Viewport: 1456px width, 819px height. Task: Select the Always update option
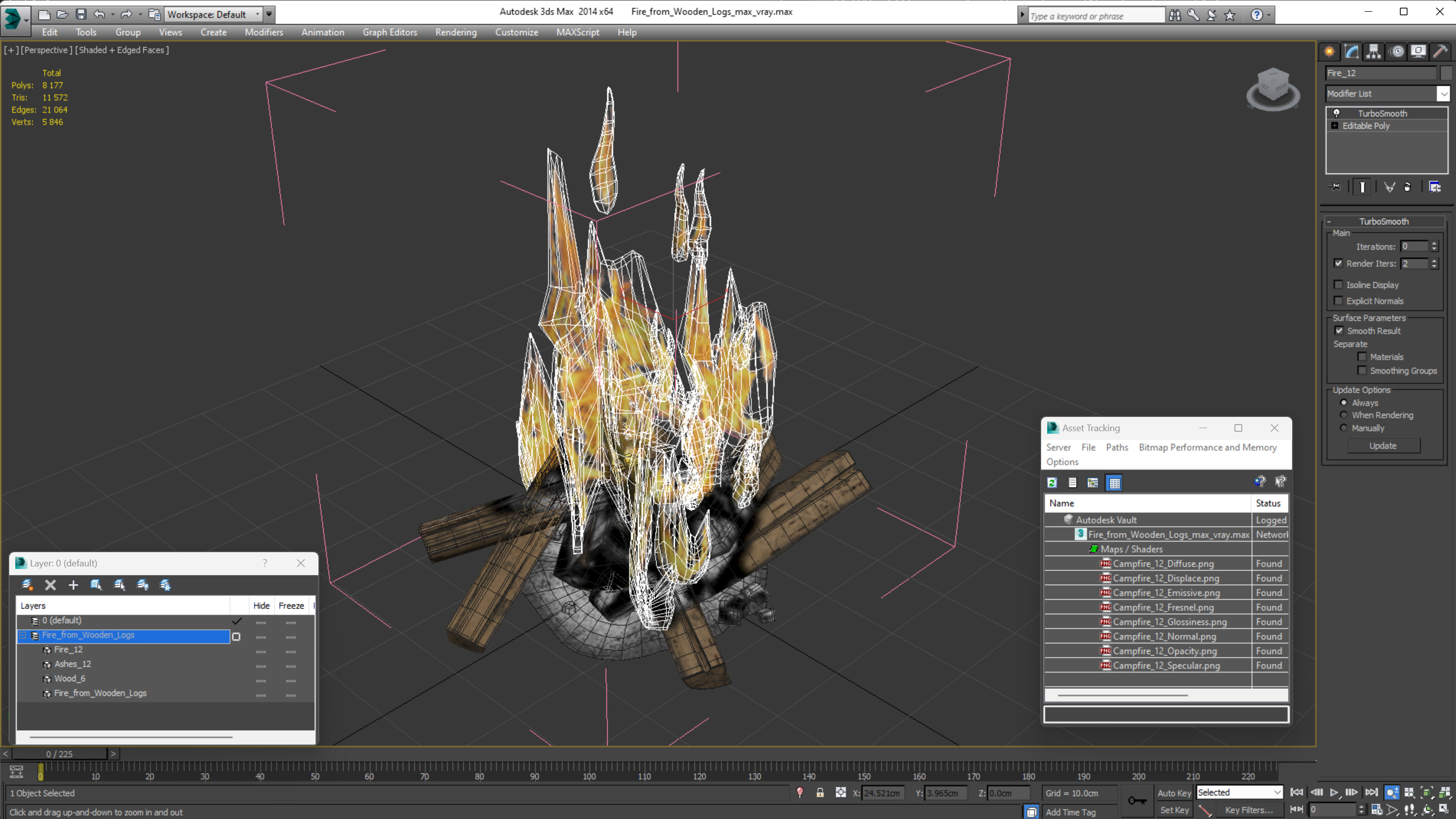pos(1344,403)
